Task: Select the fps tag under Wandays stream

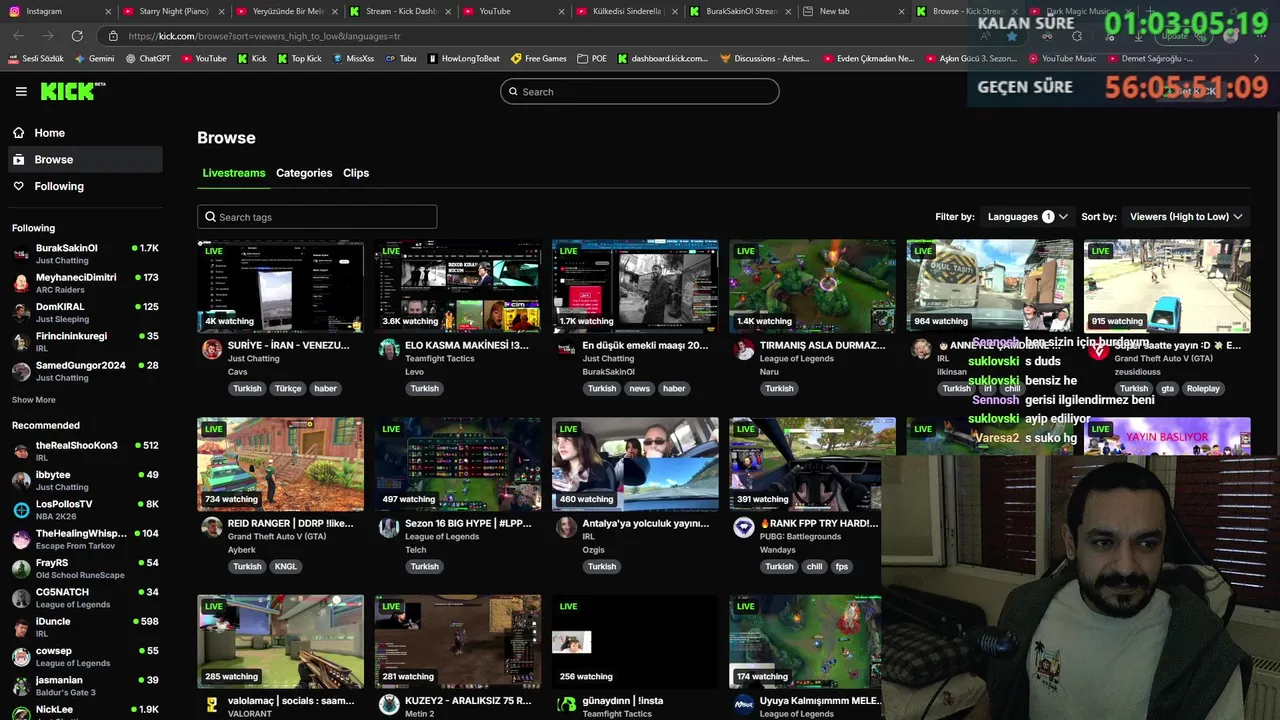Action: pos(842,566)
